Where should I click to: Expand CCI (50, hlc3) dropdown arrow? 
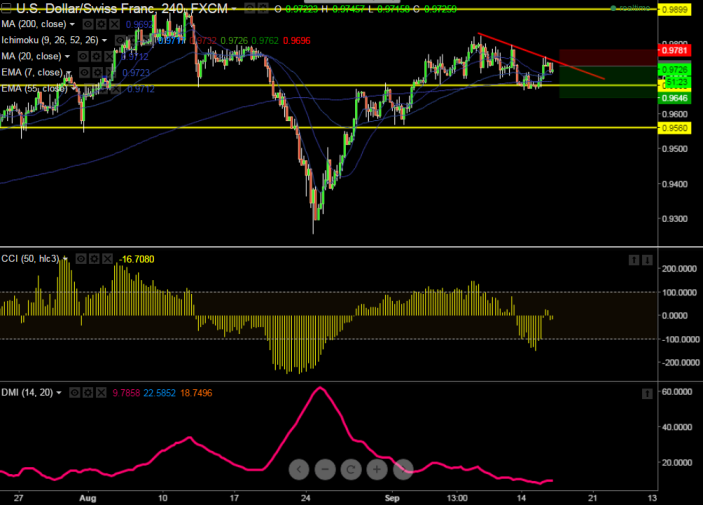65,259
